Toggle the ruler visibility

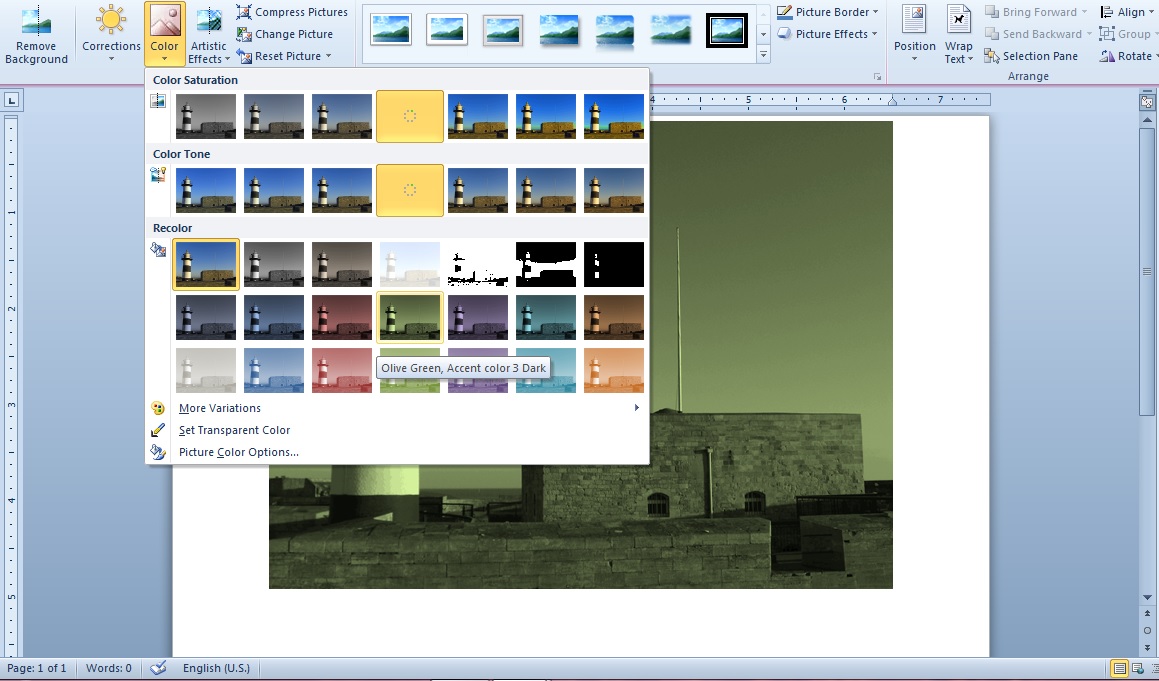[x=1145, y=100]
